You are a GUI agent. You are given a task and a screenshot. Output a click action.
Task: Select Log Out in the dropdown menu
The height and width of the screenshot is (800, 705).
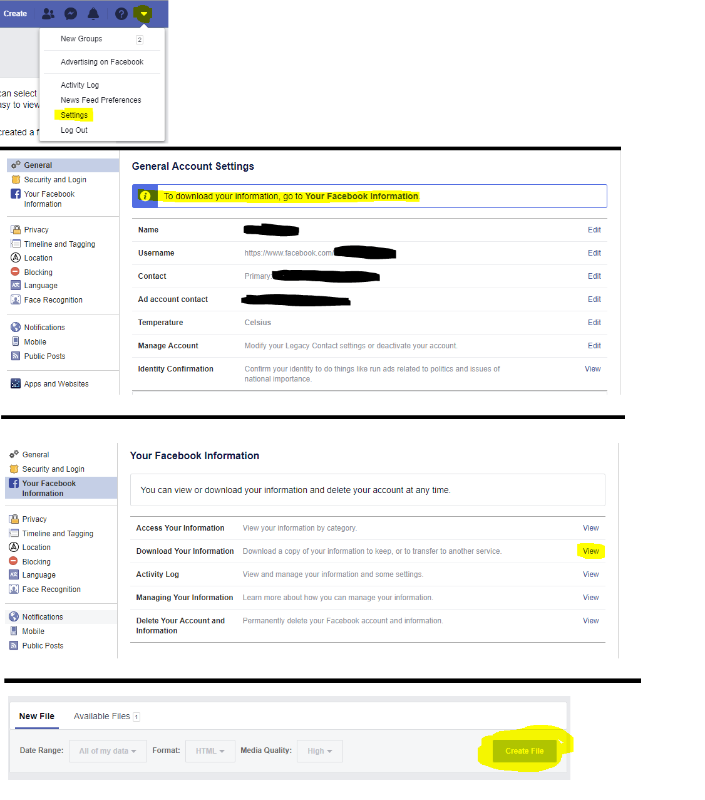[74, 130]
